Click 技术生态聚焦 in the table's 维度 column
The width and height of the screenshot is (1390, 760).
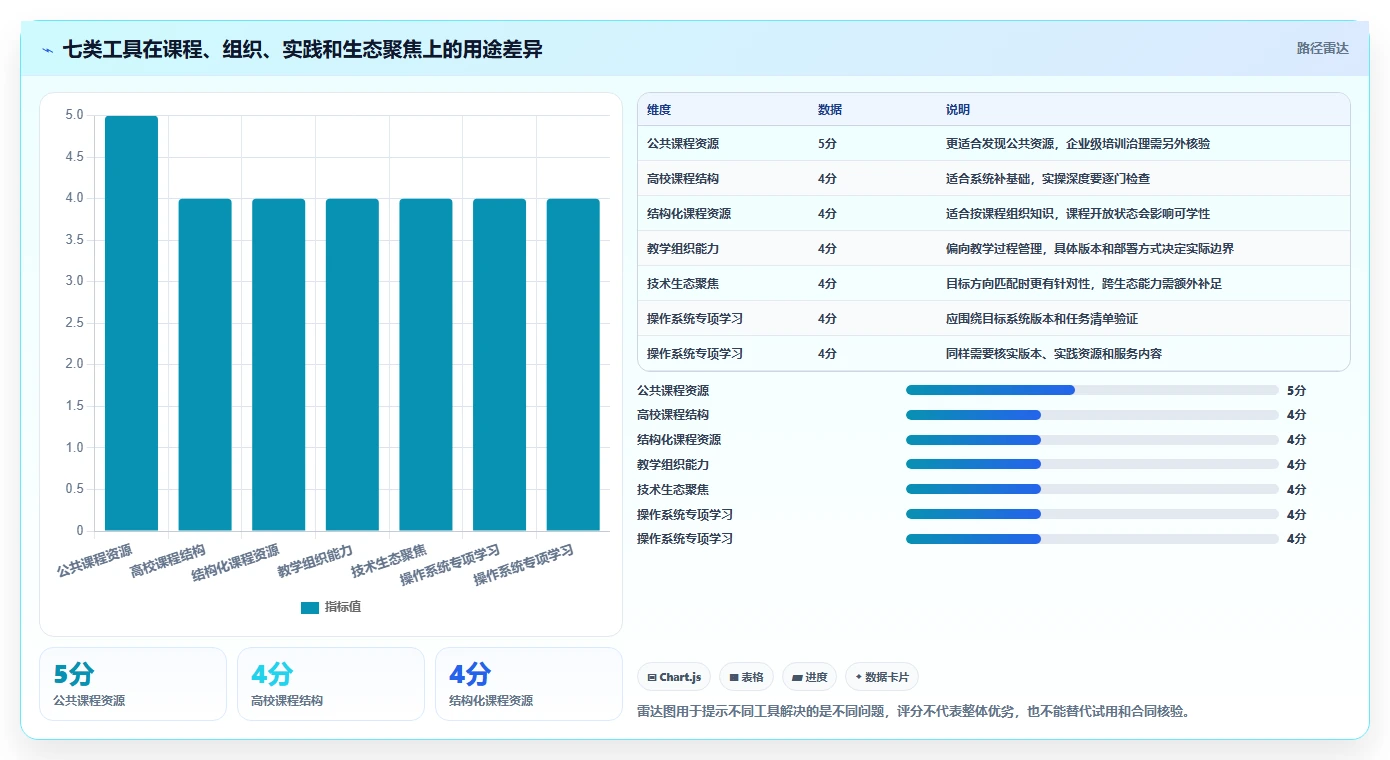(x=683, y=284)
